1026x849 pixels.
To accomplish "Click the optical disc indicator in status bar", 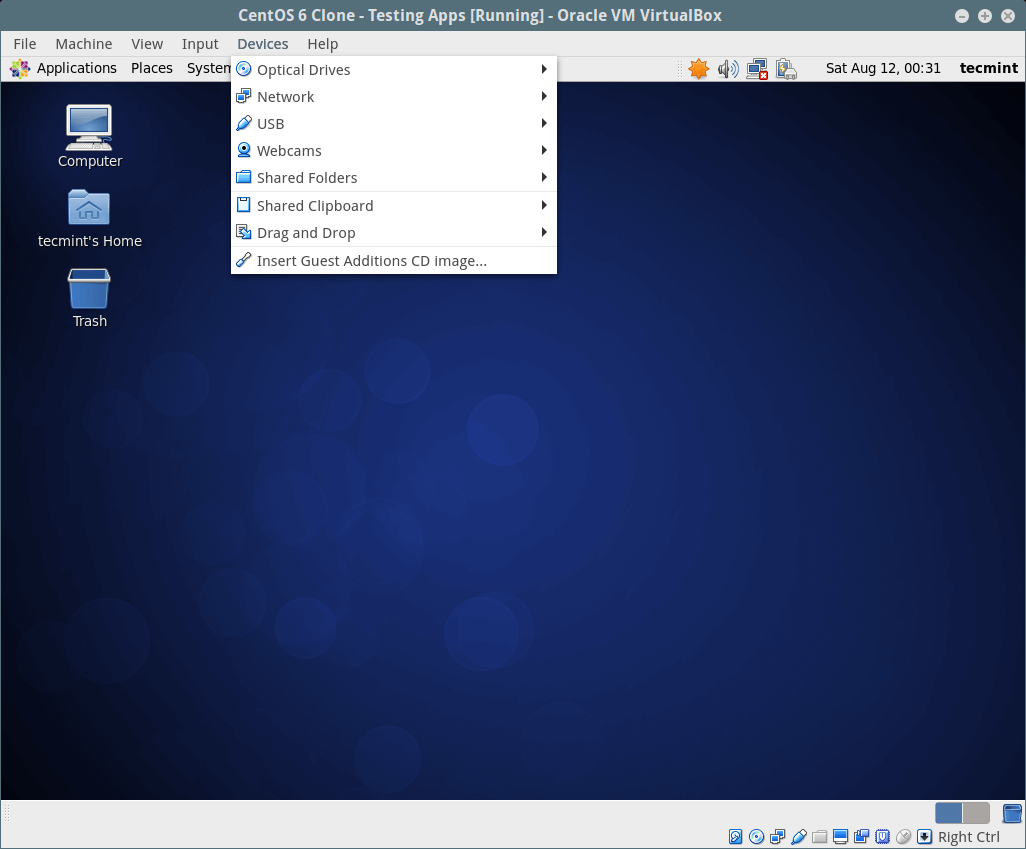I will click(757, 837).
